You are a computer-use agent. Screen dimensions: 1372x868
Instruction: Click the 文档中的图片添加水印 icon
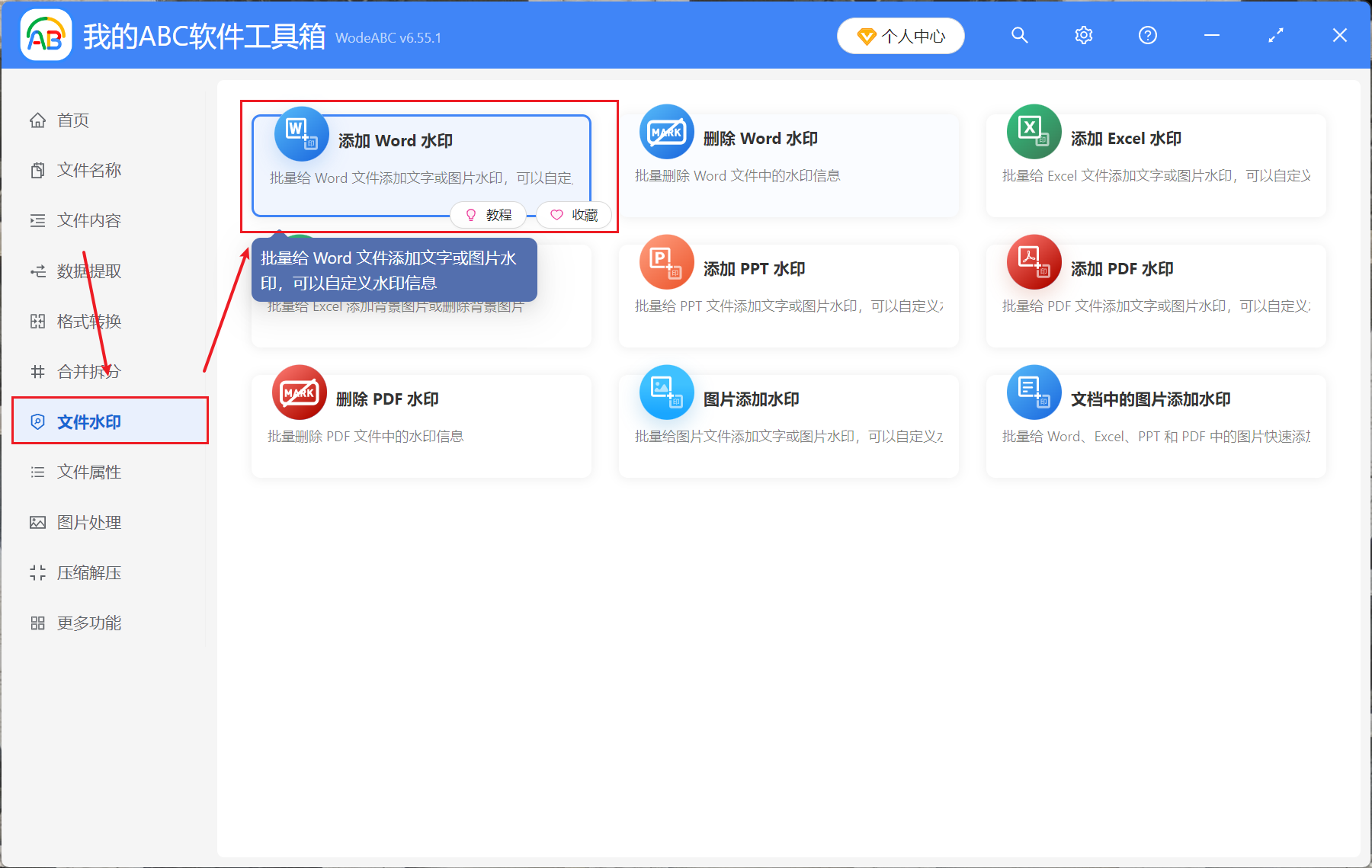(1034, 392)
